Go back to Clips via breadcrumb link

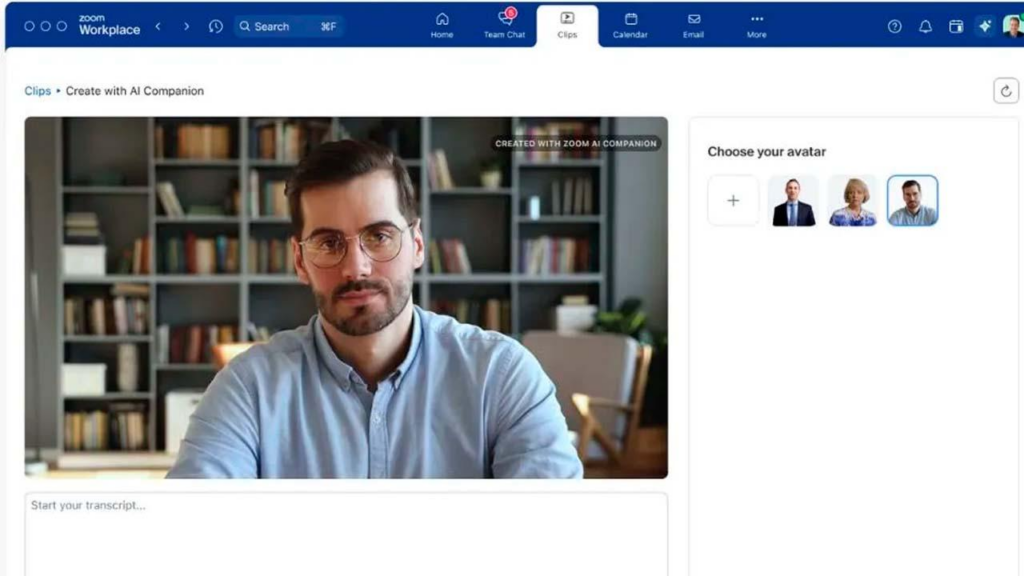pyautogui.click(x=37, y=91)
